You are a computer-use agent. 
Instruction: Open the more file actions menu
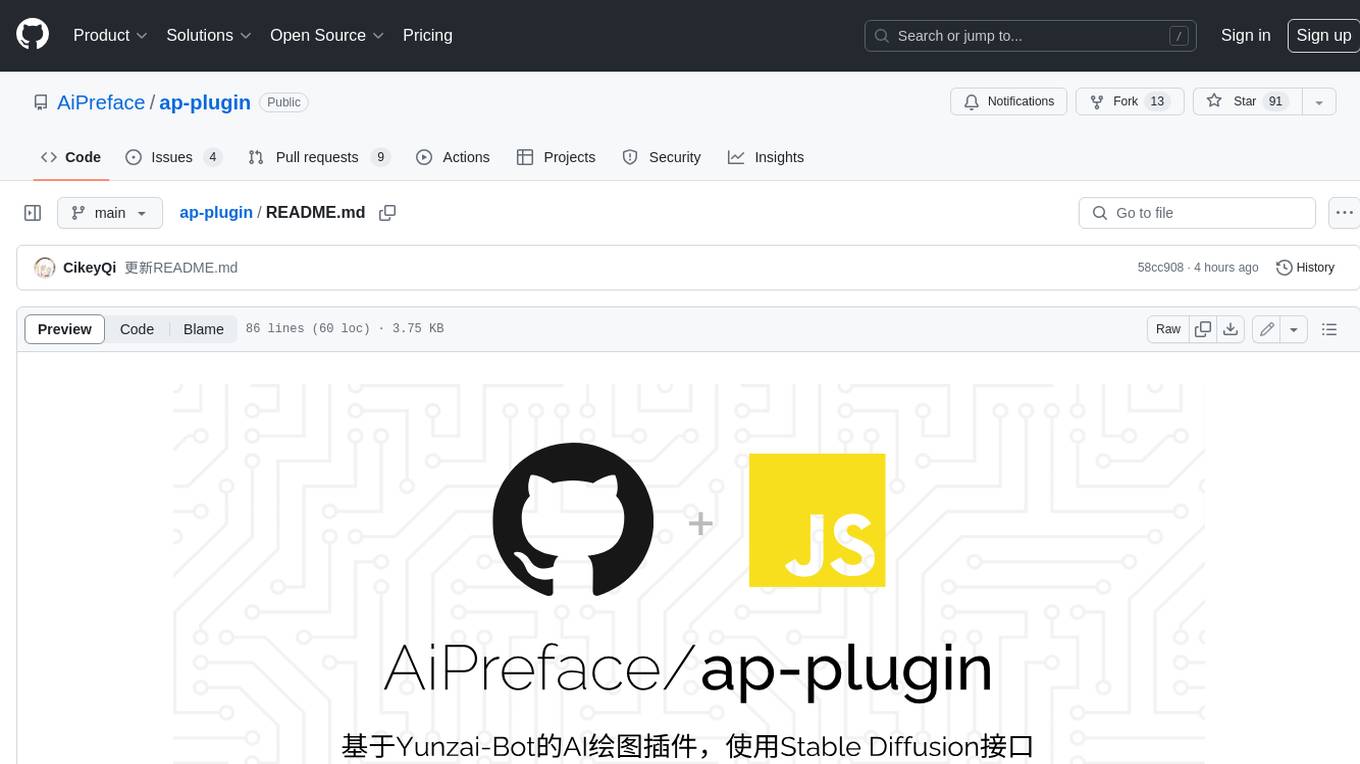(x=1344, y=213)
